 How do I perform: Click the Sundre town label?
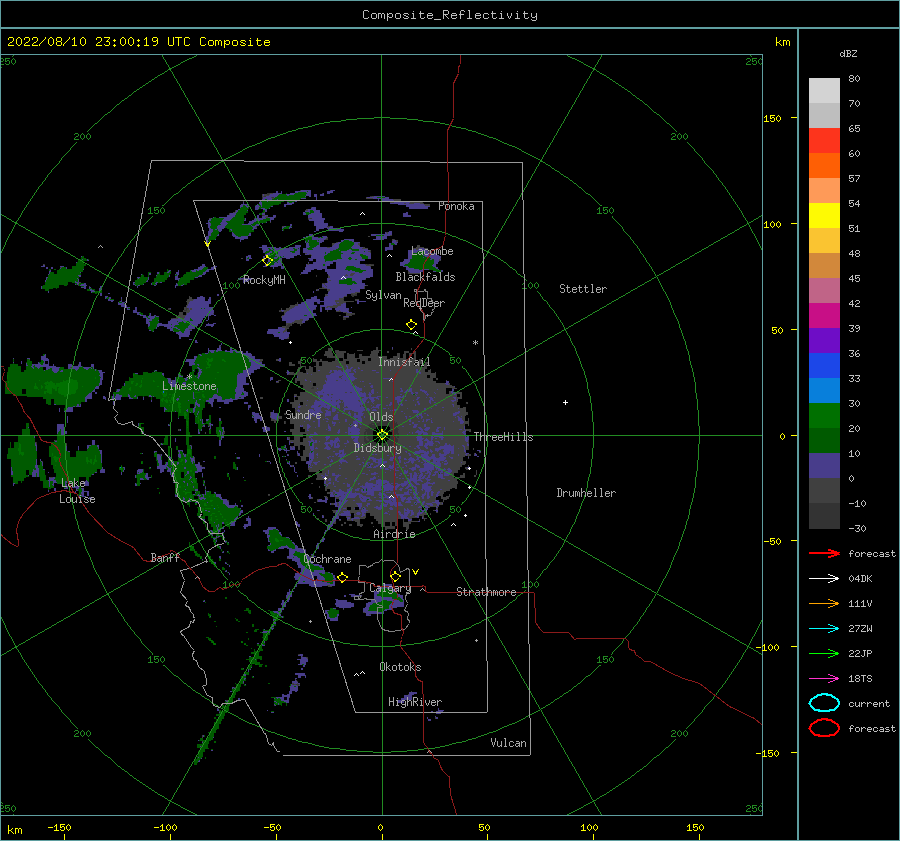point(303,414)
